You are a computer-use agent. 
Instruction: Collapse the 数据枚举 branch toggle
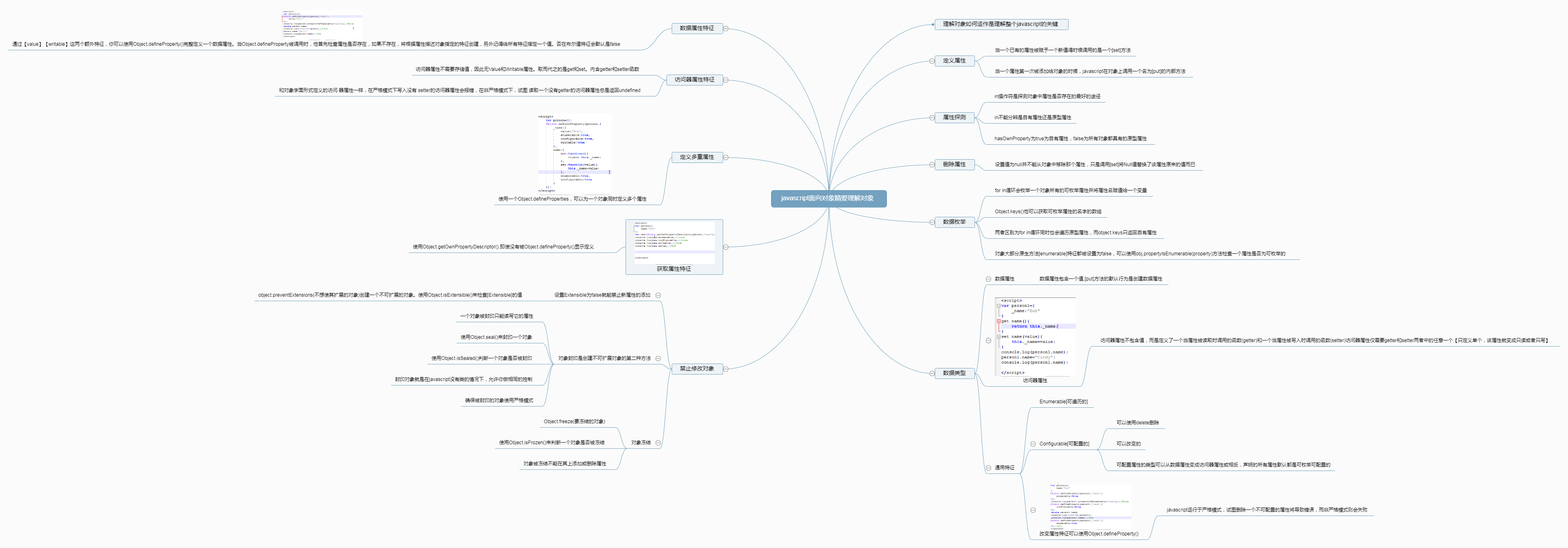932,222
